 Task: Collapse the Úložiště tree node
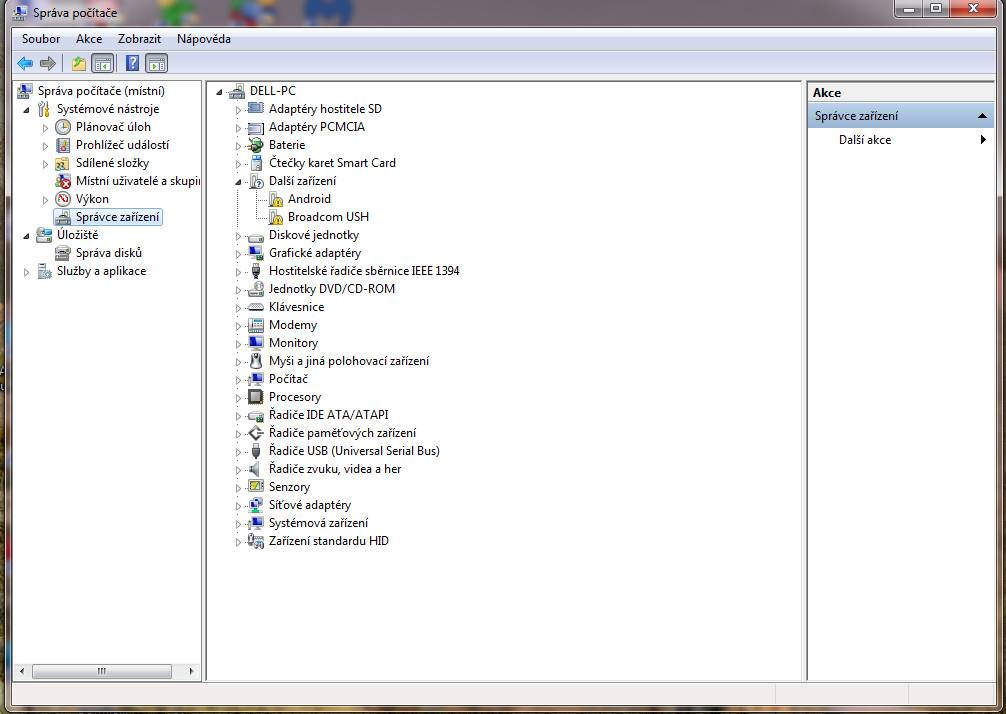(26, 236)
